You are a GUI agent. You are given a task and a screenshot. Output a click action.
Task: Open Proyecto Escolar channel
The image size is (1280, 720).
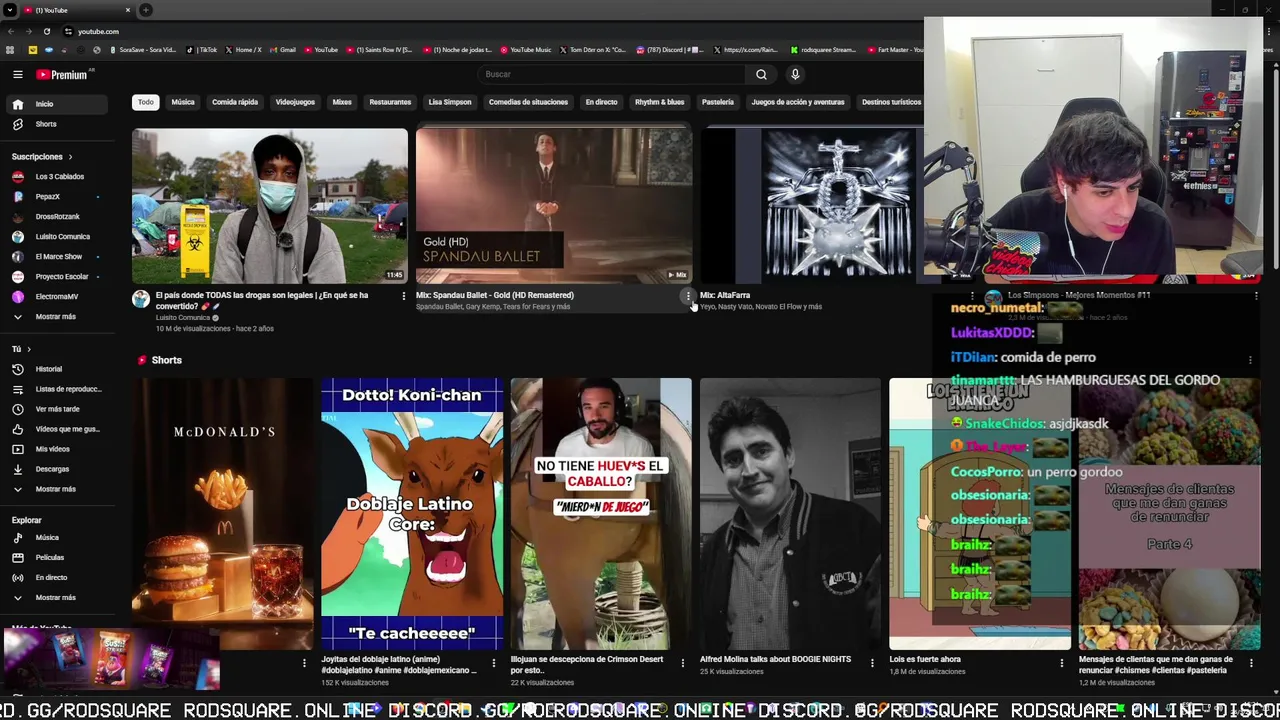55,277
